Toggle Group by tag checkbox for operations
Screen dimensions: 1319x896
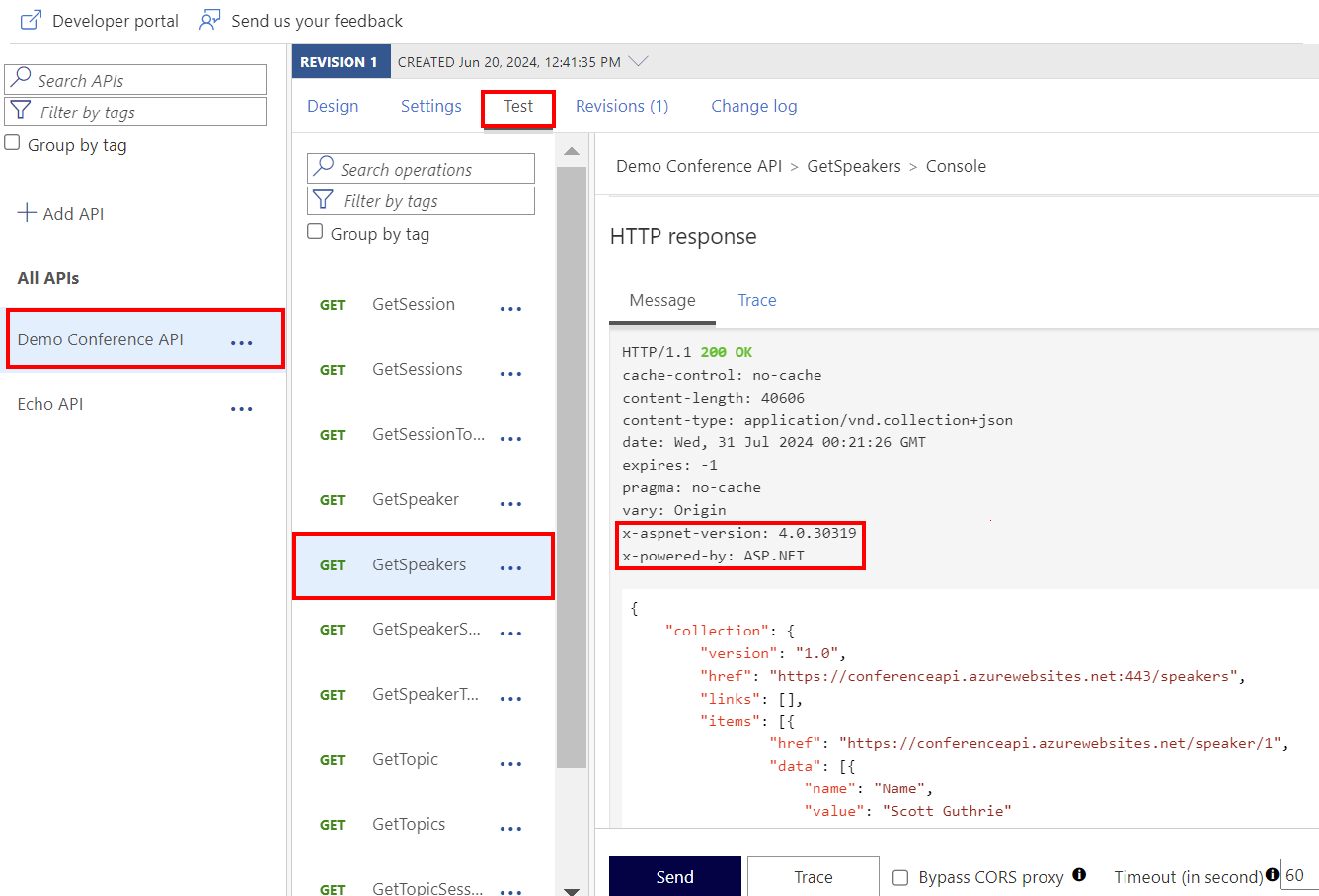click(x=315, y=232)
